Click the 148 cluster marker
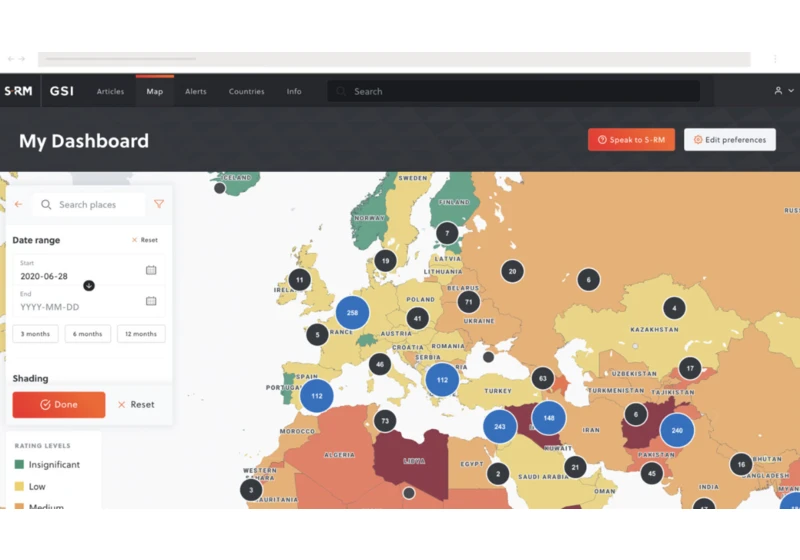800x560 pixels. (548, 418)
